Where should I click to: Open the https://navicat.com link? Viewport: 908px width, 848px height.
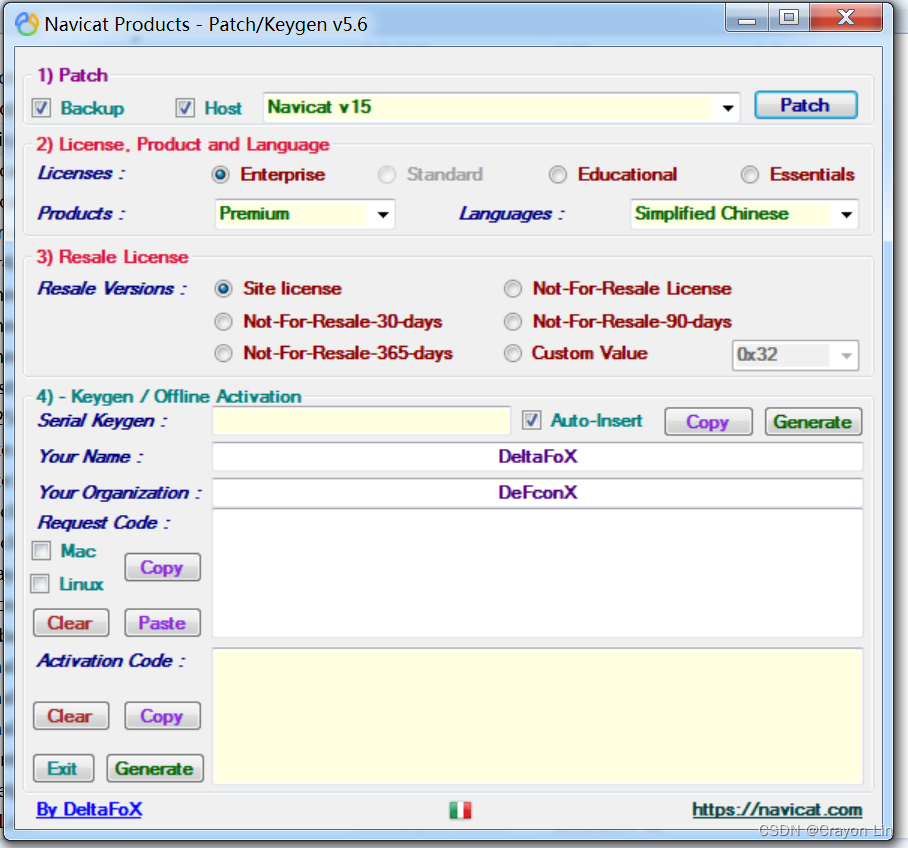(x=777, y=809)
